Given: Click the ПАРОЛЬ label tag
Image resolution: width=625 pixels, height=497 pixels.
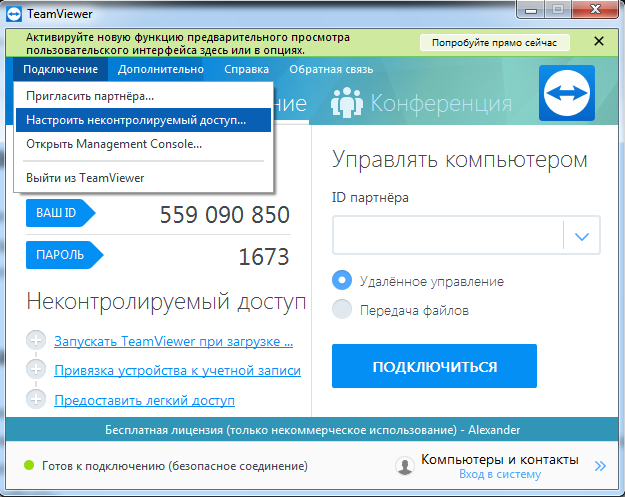Looking at the screenshot, I should point(65,255).
